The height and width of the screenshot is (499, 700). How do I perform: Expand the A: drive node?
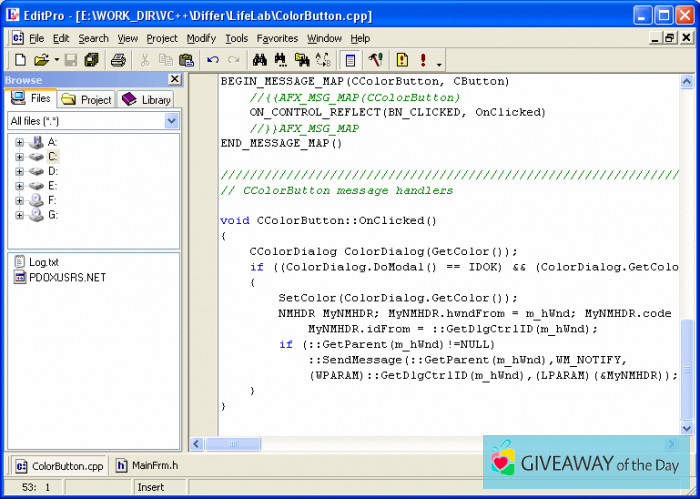click(x=19, y=142)
